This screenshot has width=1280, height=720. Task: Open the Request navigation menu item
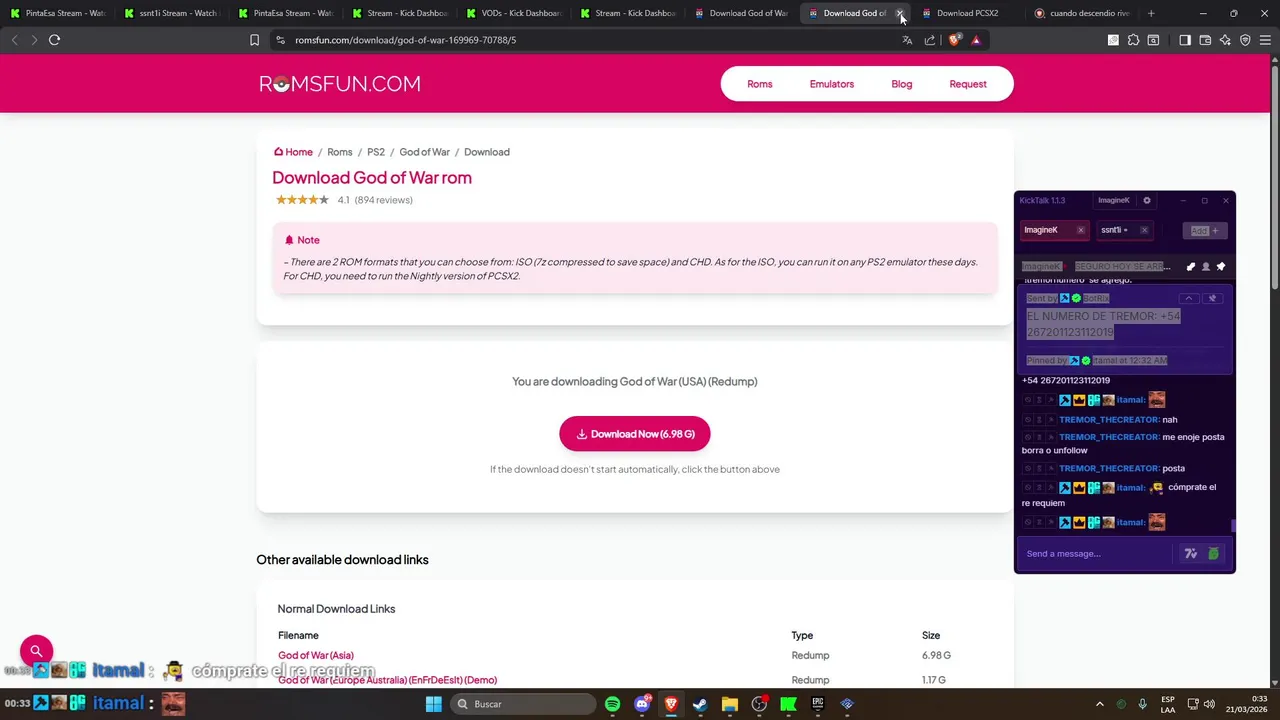click(968, 84)
